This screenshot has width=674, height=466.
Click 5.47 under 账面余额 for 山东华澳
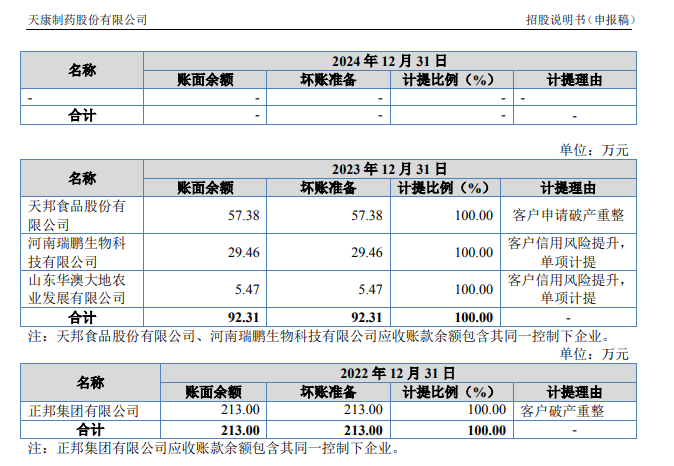(x=247, y=289)
